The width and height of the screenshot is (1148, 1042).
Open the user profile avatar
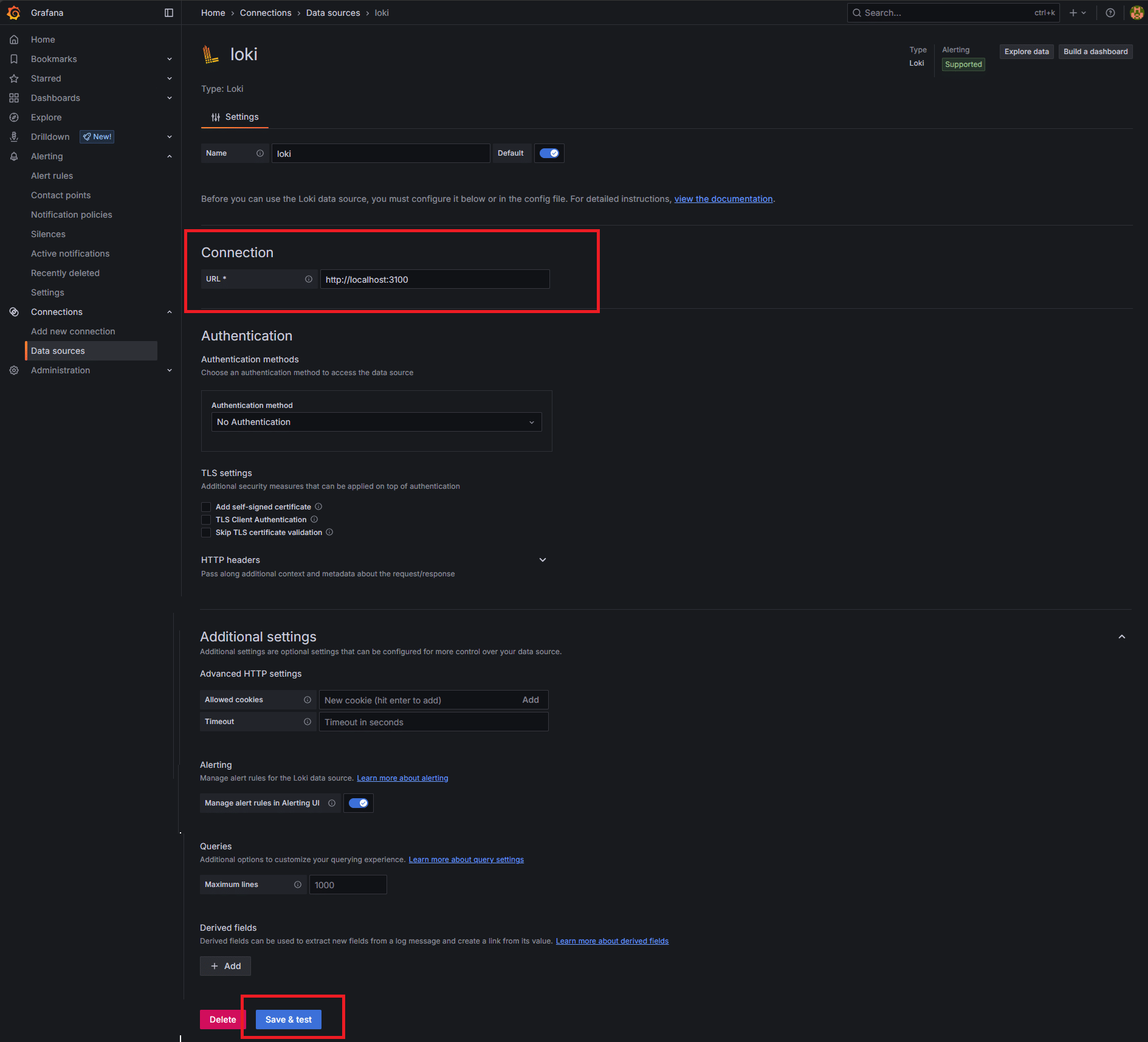click(1136, 13)
